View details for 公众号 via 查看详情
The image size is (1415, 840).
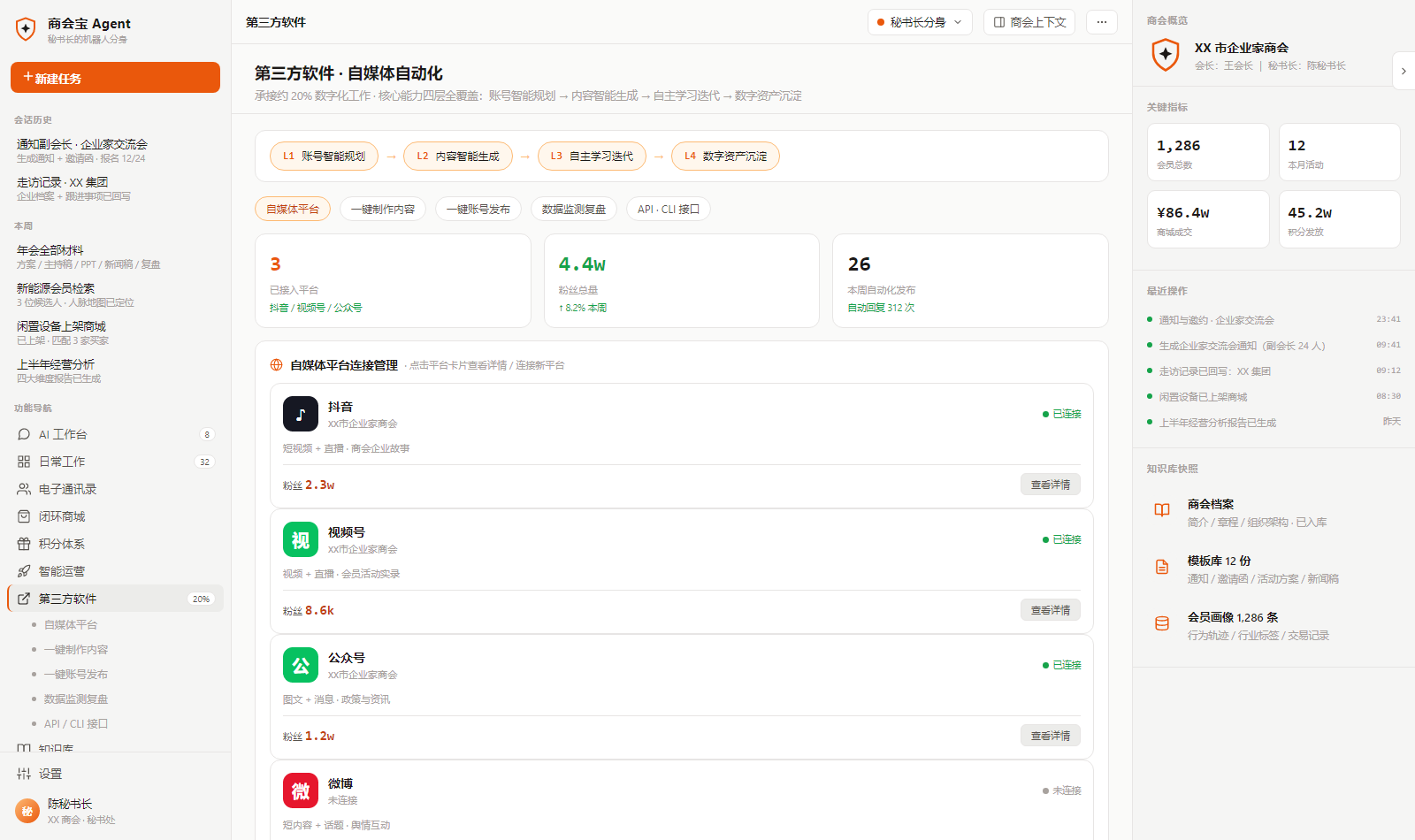[x=1051, y=736]
